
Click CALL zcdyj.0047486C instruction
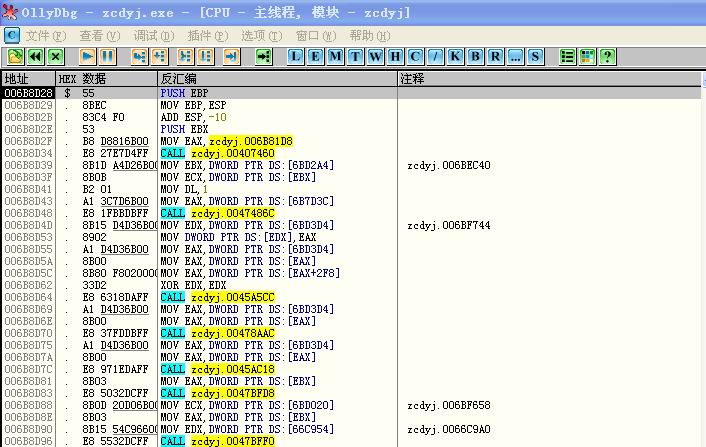(217, 213)
